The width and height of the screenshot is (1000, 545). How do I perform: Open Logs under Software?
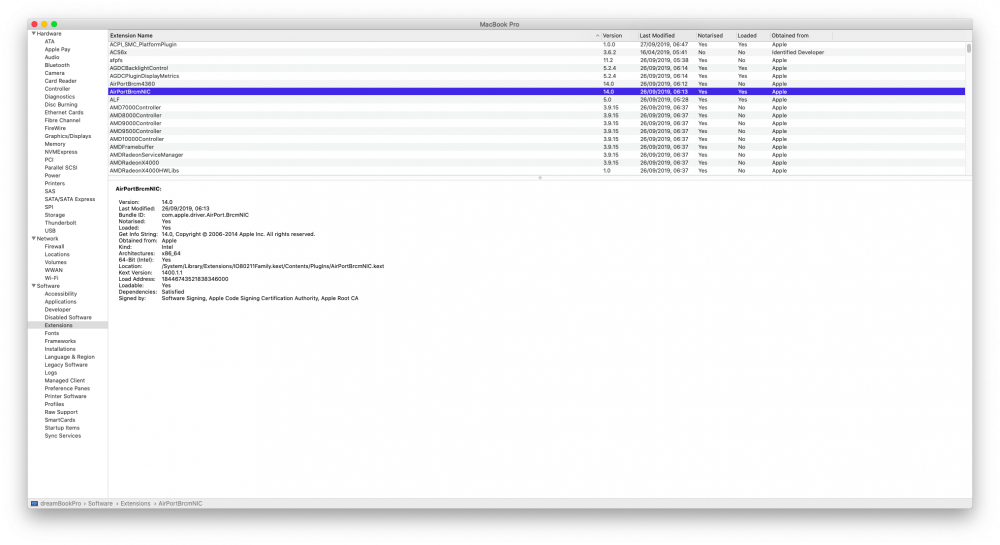pos(50,372)
